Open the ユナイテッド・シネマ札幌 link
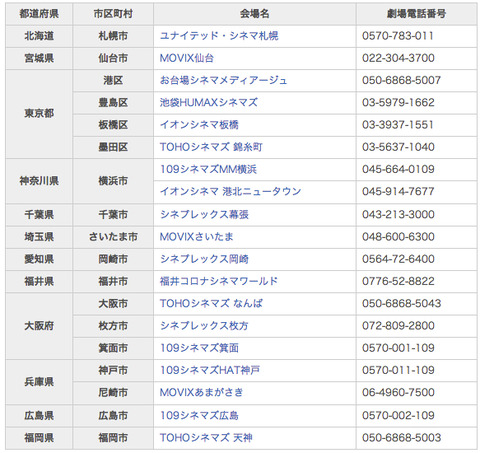This screenshot has width=480, height=453. tap(219, 36)
